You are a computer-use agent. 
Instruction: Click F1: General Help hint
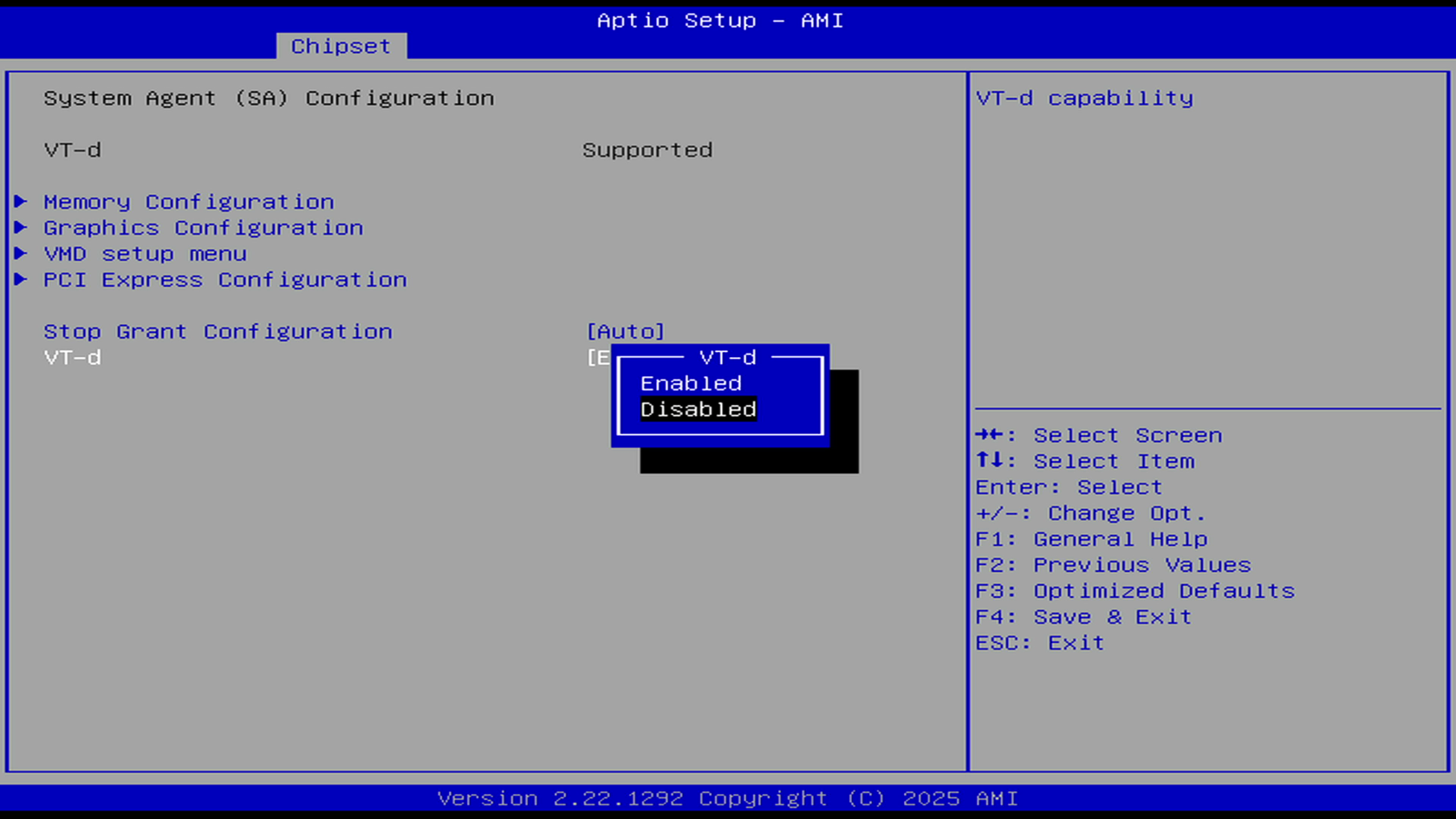click(1092, 539)
